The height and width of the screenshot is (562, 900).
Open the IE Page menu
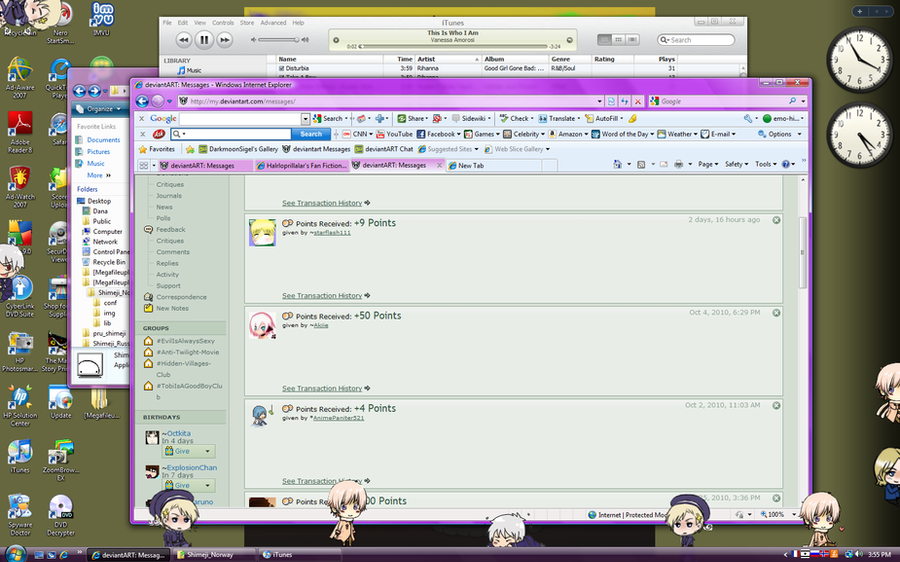click(x=708, y=164)
